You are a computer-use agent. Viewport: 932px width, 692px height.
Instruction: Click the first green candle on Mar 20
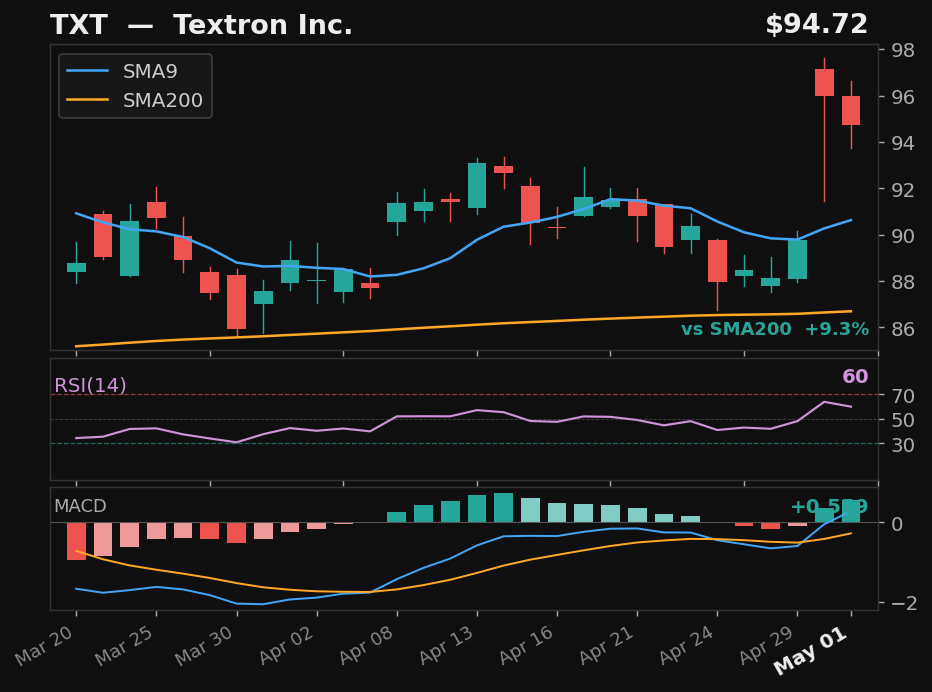(76, 268)
